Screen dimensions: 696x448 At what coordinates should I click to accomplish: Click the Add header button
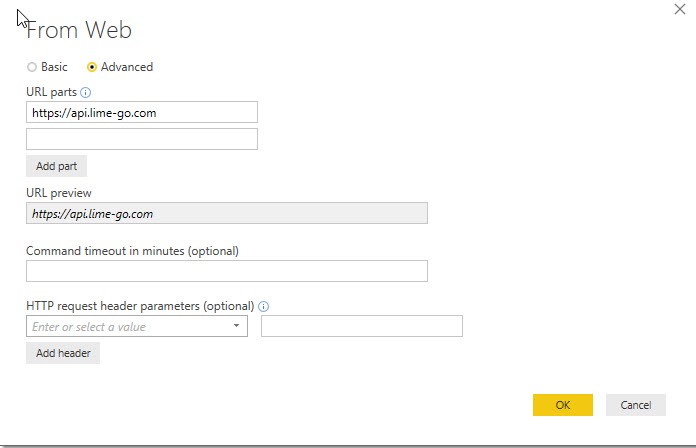click(63, 353)
